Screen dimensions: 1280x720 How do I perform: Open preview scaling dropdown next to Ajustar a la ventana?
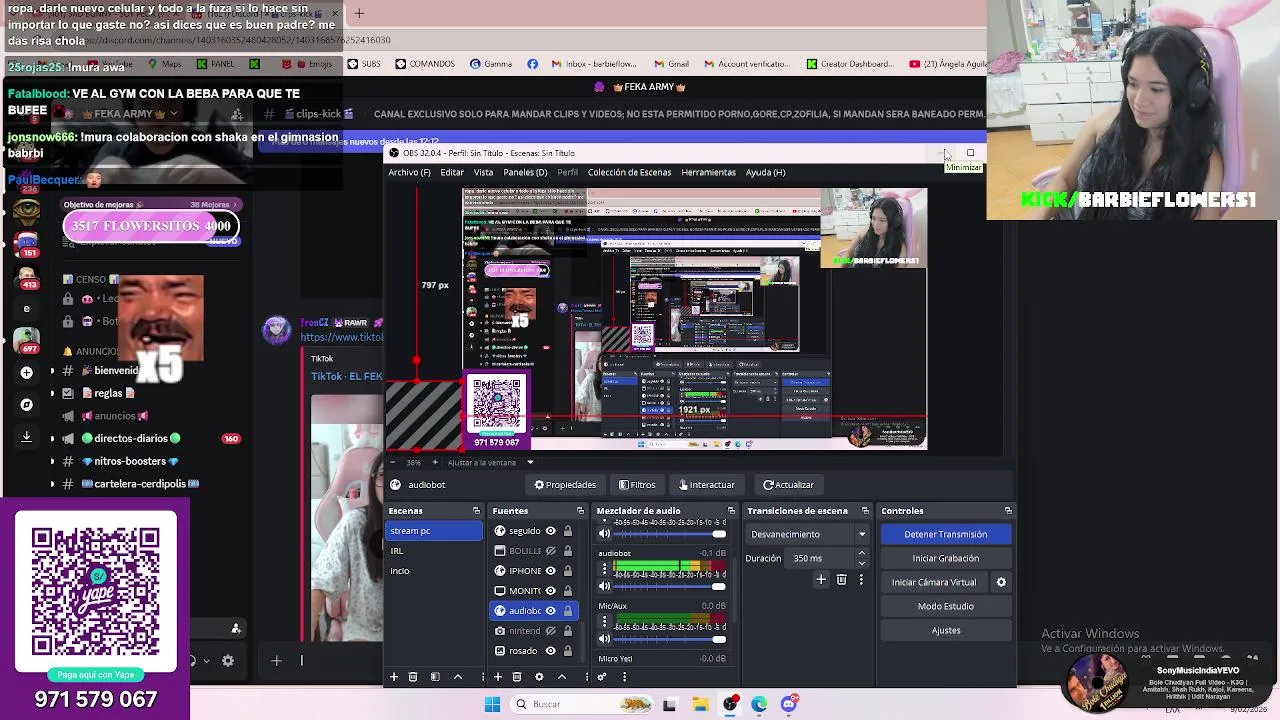(530, 462)
